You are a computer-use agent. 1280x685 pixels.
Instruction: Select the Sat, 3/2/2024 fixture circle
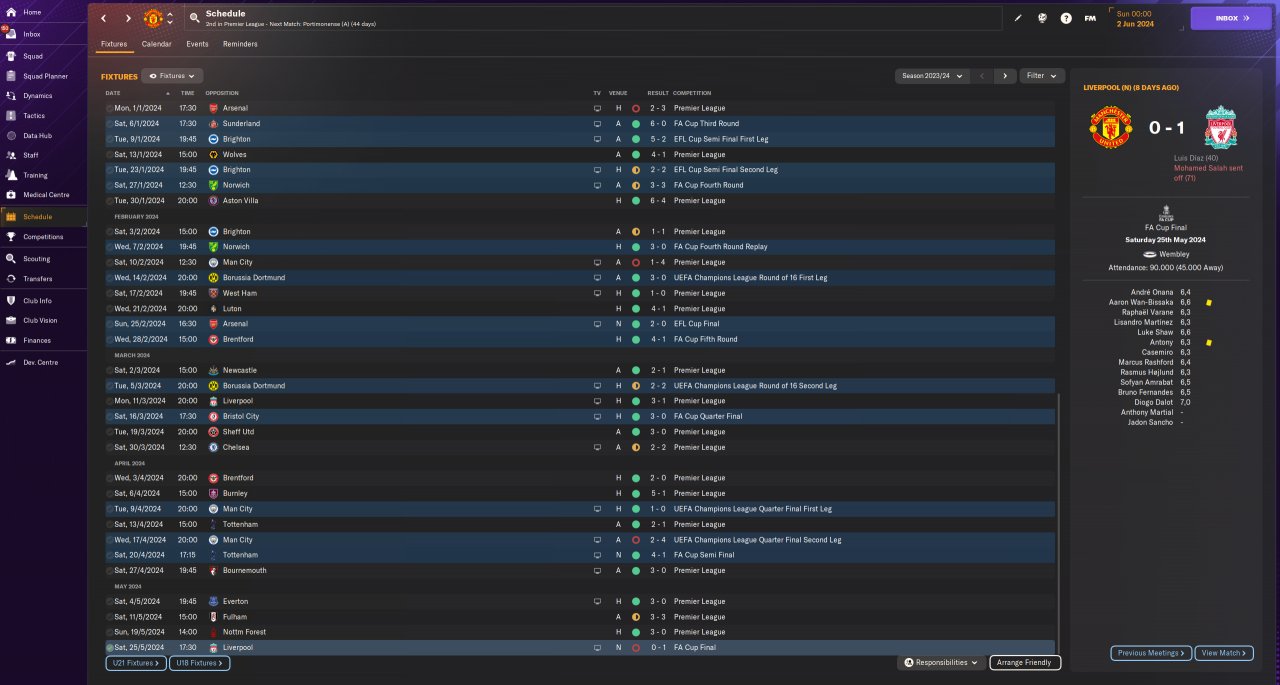point(110,232)
